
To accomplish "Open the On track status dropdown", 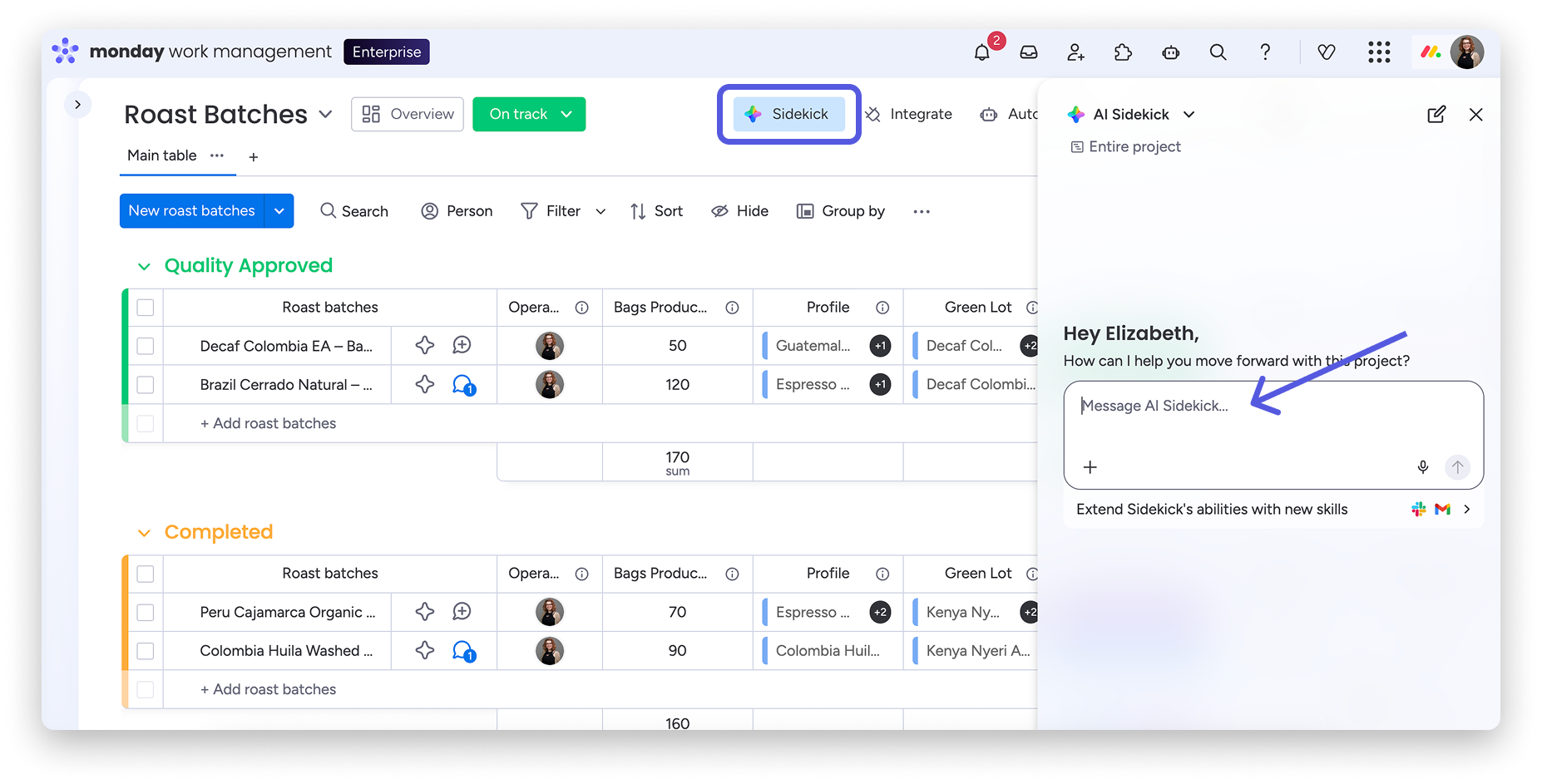I will point(529,114).
